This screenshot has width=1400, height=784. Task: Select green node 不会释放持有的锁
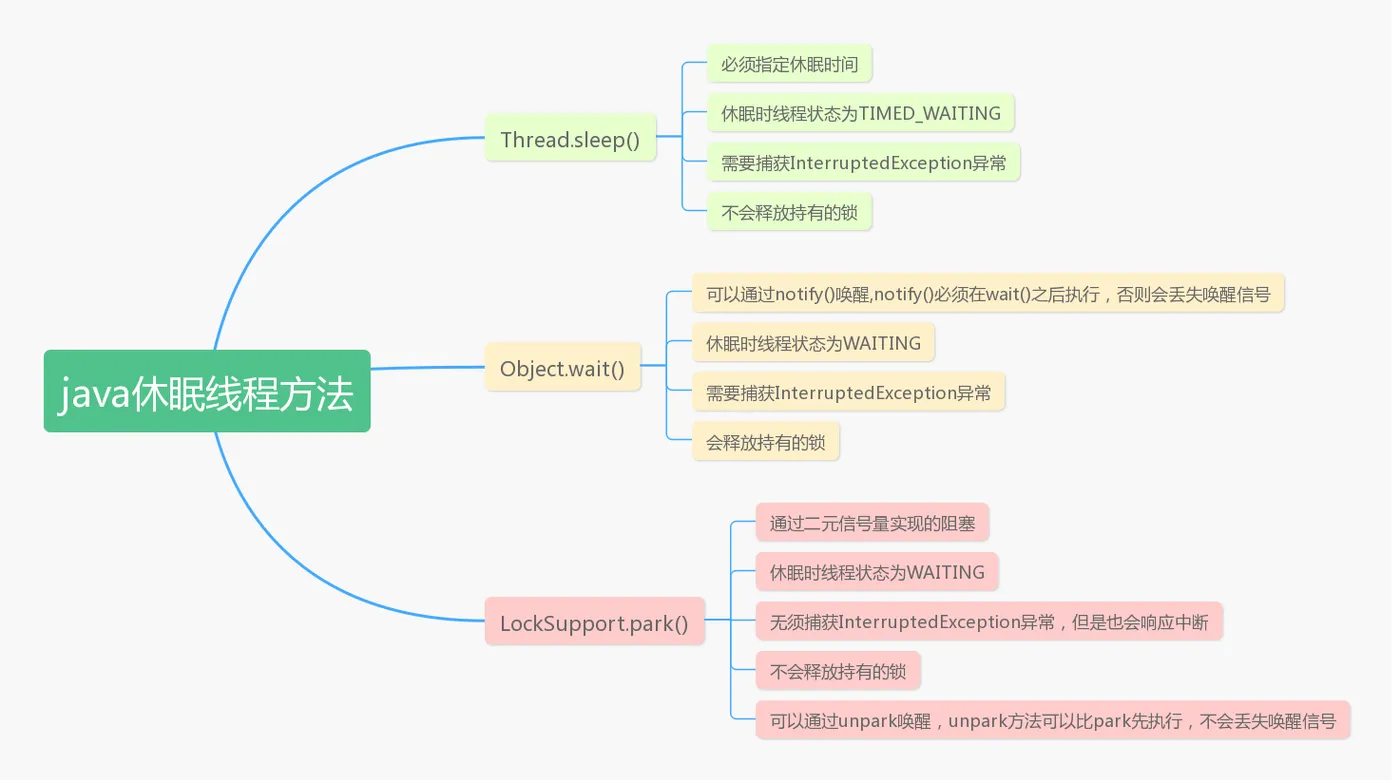coord(789,212)
